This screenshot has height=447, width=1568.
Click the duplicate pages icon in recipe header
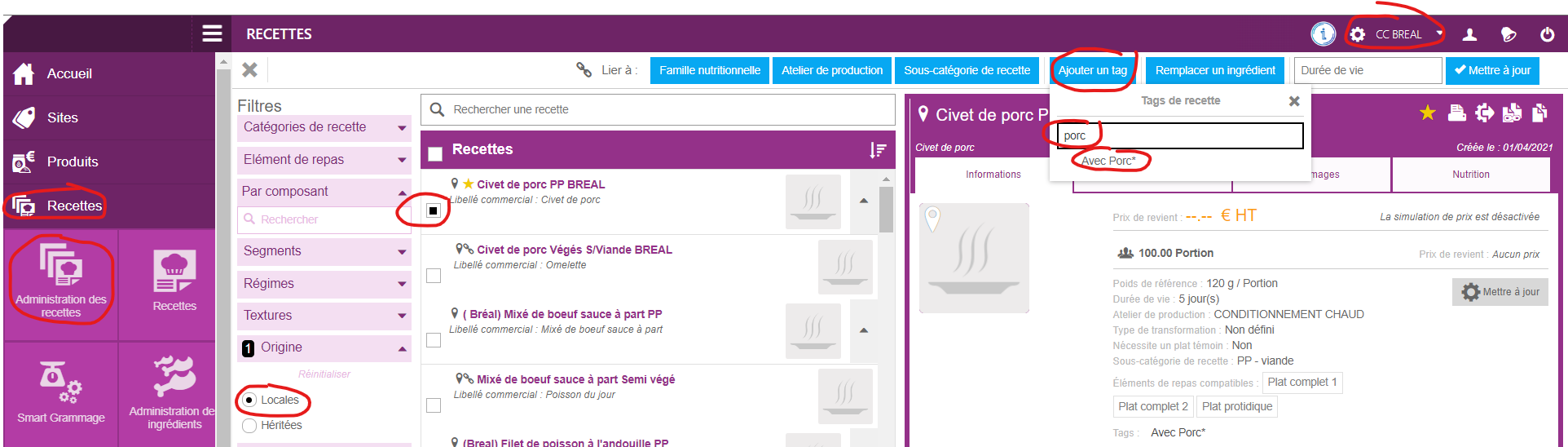(x=1539, y=113)
